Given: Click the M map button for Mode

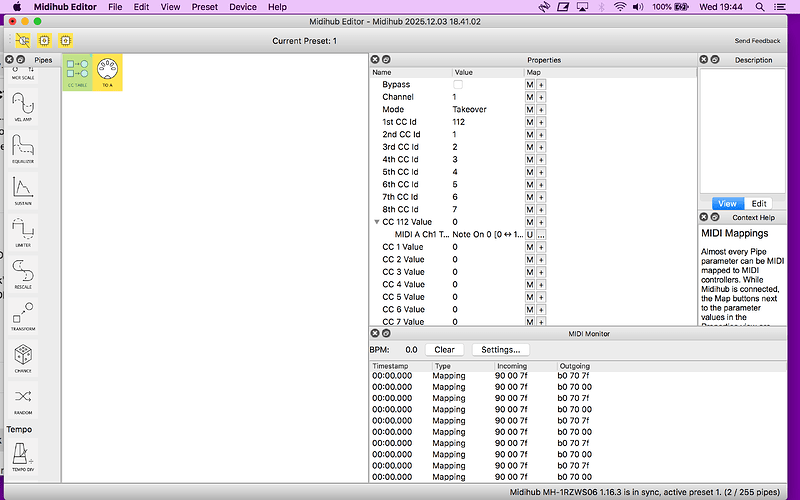Looking at the screenshot, I should click(530, 110).
